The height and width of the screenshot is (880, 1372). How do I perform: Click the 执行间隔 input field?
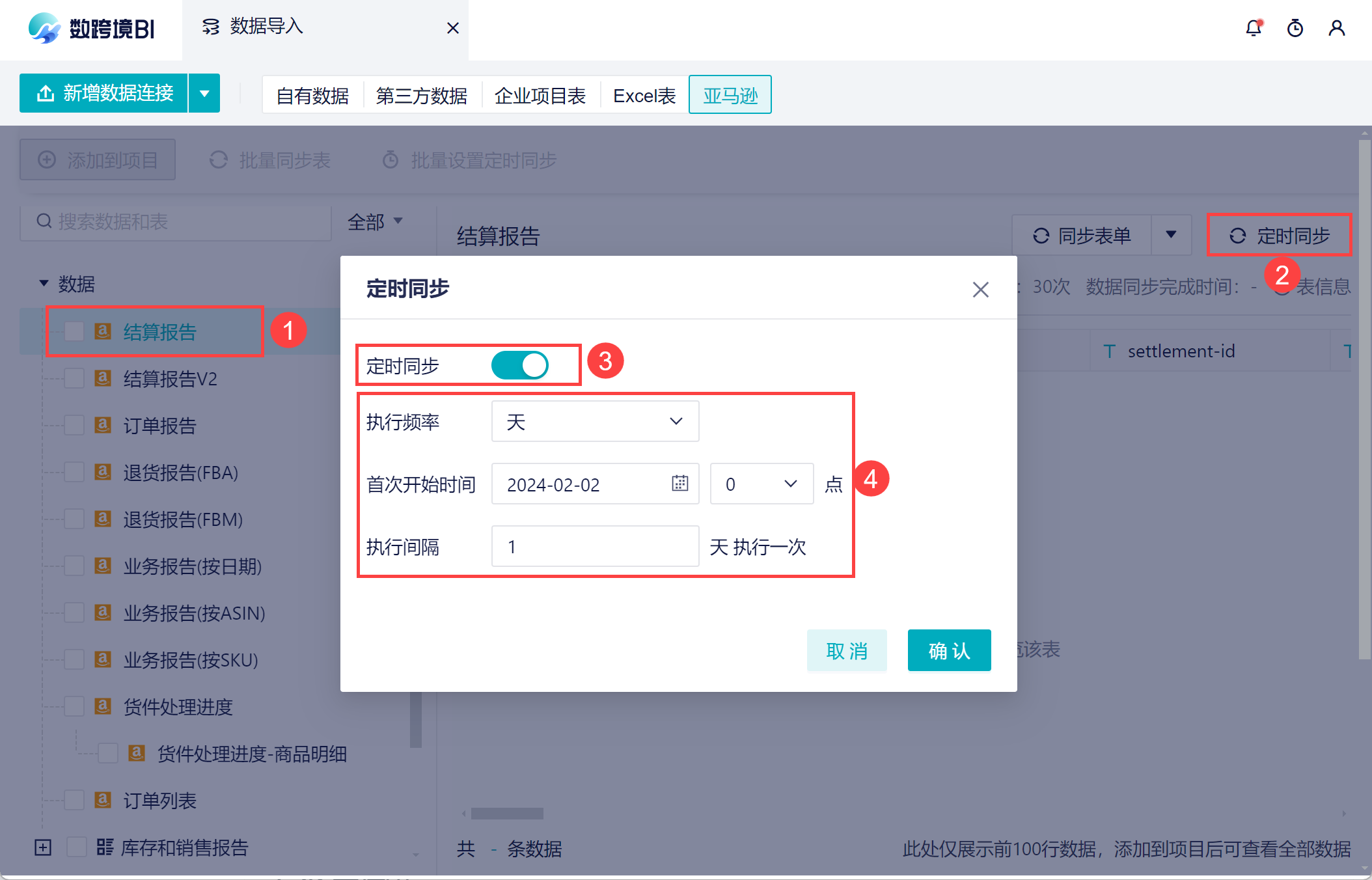pyautogui.click(x=595, y=546)
